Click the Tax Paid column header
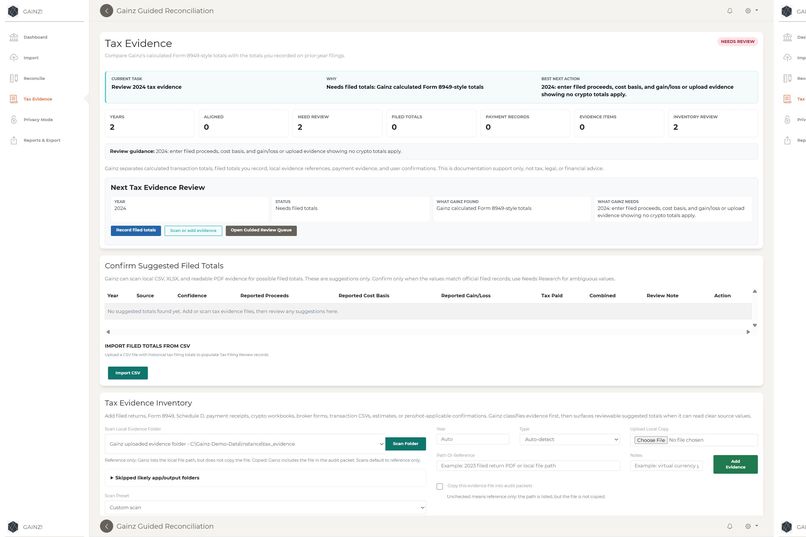The width and height of the screenshot is (806, 537). pyautogui.click(x=552, y=295)
